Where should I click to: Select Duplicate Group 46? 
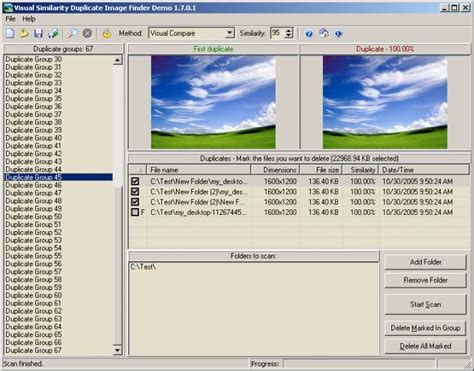(x=34, y=185)
